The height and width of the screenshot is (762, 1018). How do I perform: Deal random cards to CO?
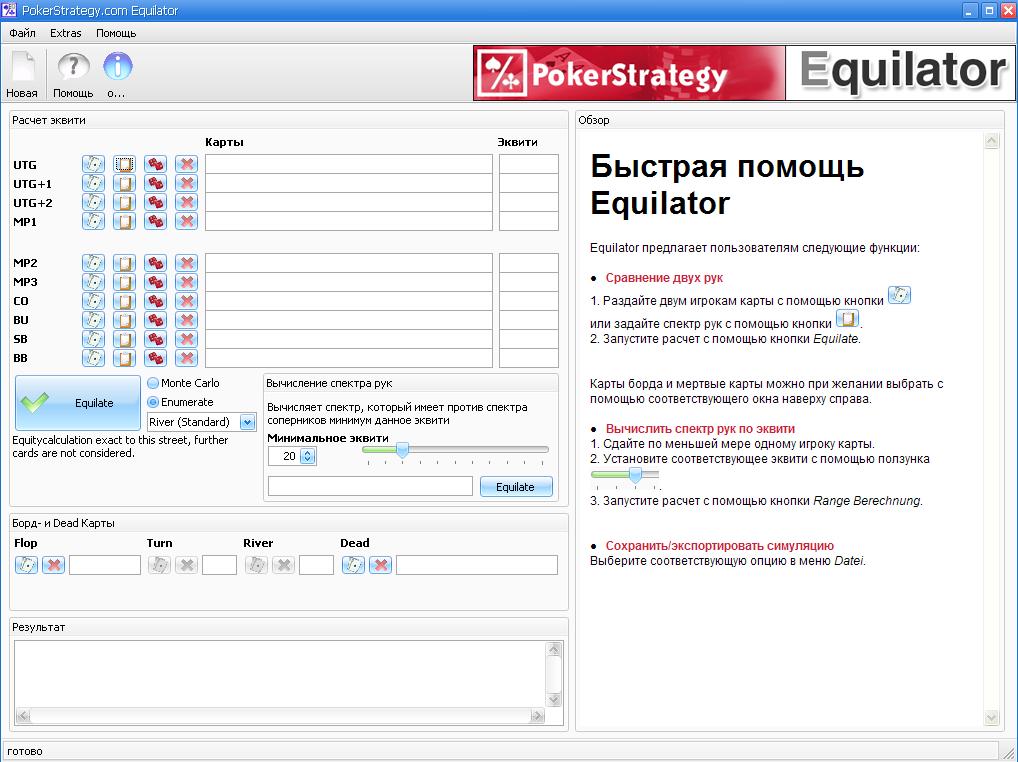point(155,301)
